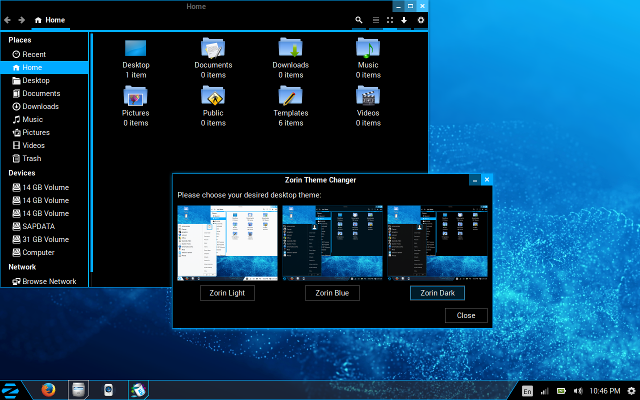
Task: Open the En keyboard layout indicator
Action: [x=527, y=391]
